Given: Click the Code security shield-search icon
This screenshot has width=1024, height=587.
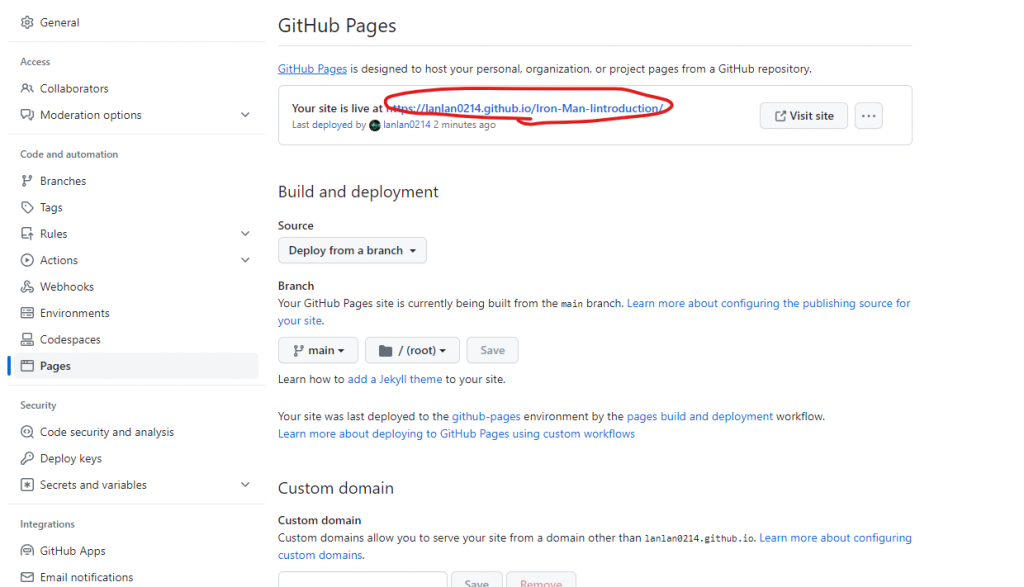Looking at the screenshot, I should tap(27, 432).
